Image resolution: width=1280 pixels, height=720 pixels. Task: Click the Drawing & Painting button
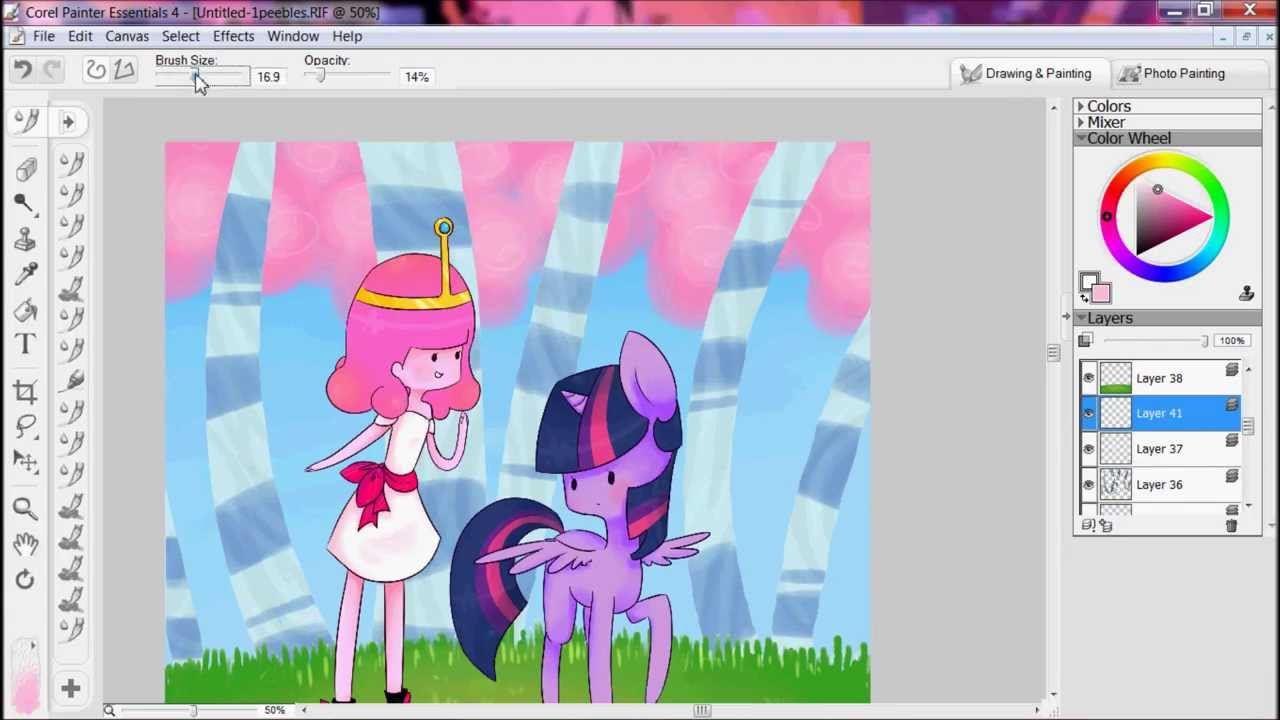pyautogui.click(x=1026, y=73)
